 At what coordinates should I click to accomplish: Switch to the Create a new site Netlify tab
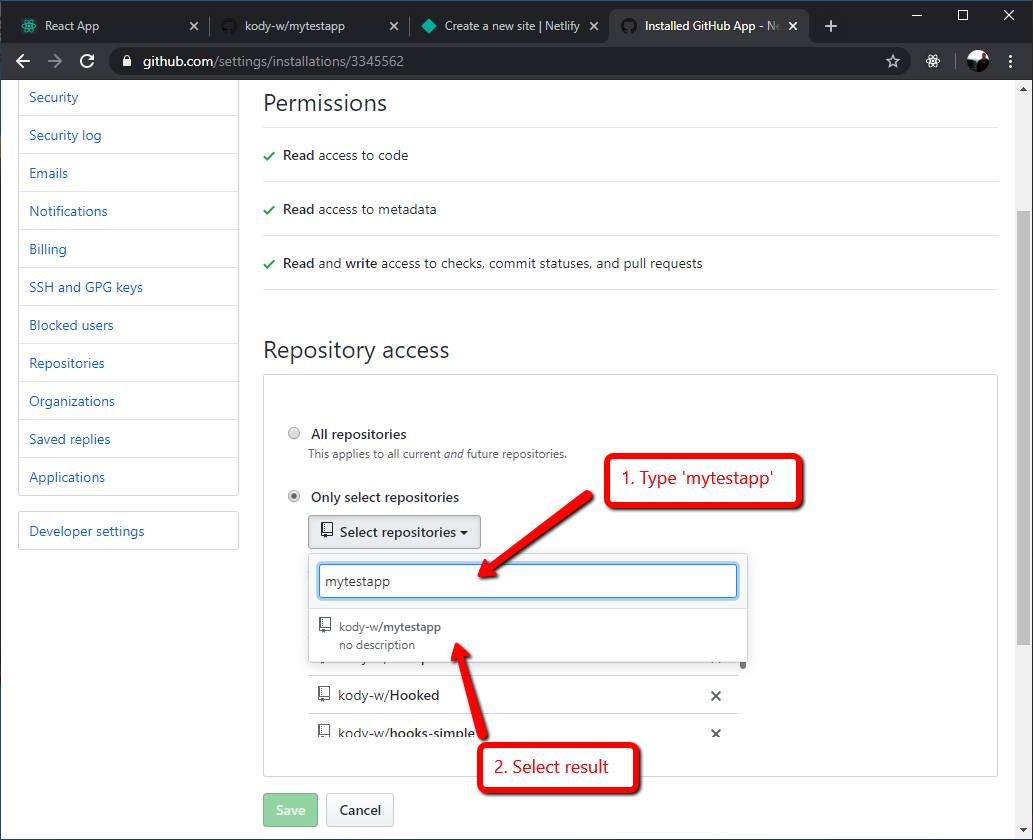coord(512,26)
